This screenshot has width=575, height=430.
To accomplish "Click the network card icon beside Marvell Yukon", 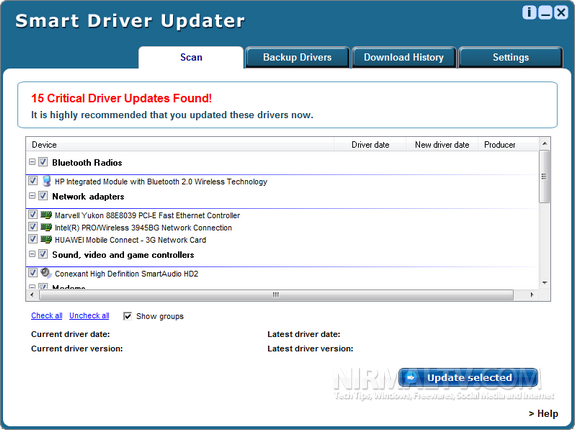I will (46, 215).
